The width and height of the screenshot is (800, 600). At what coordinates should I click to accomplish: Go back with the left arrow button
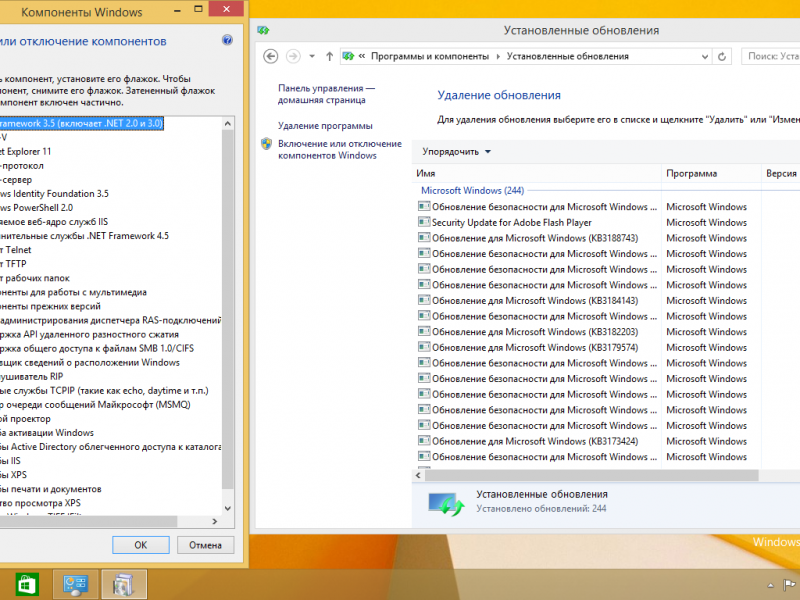(x=270, y=56)
